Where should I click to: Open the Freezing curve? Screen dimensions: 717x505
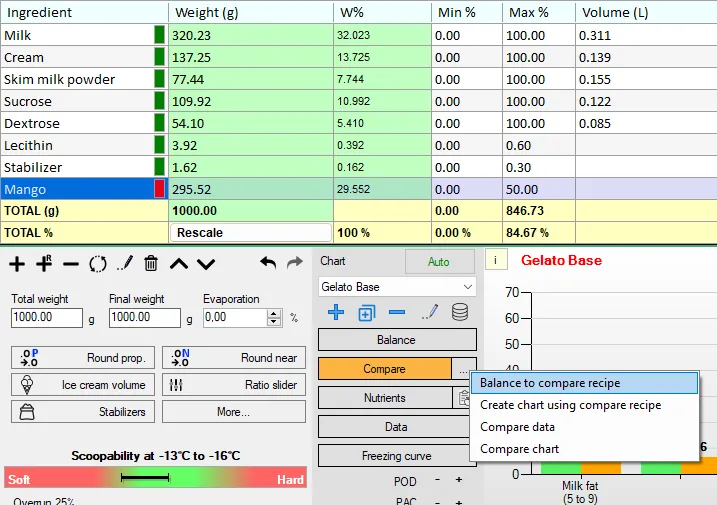(396, 456)
